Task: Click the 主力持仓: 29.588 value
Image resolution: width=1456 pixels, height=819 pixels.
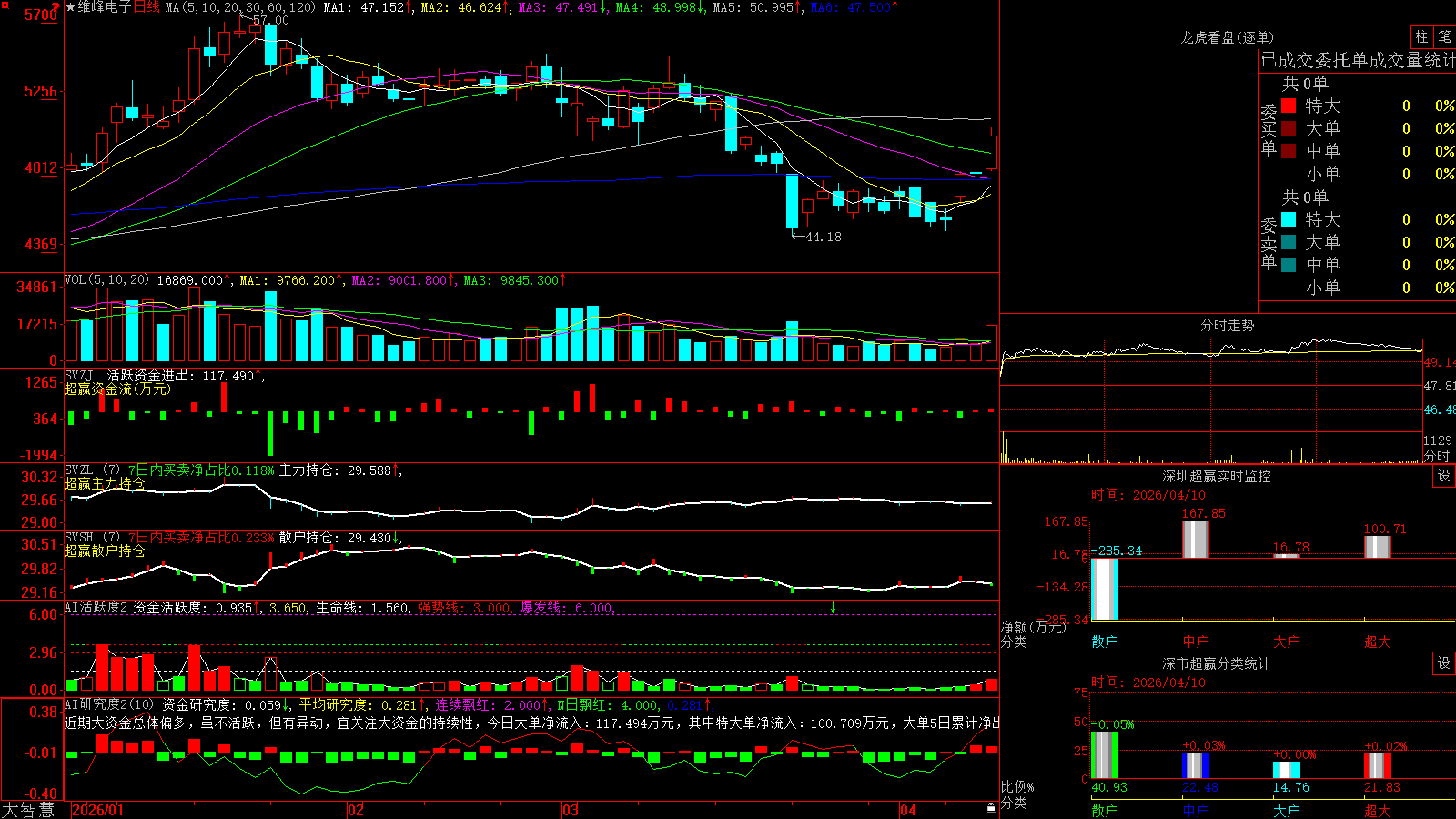Action: click(x=335, y=470)
